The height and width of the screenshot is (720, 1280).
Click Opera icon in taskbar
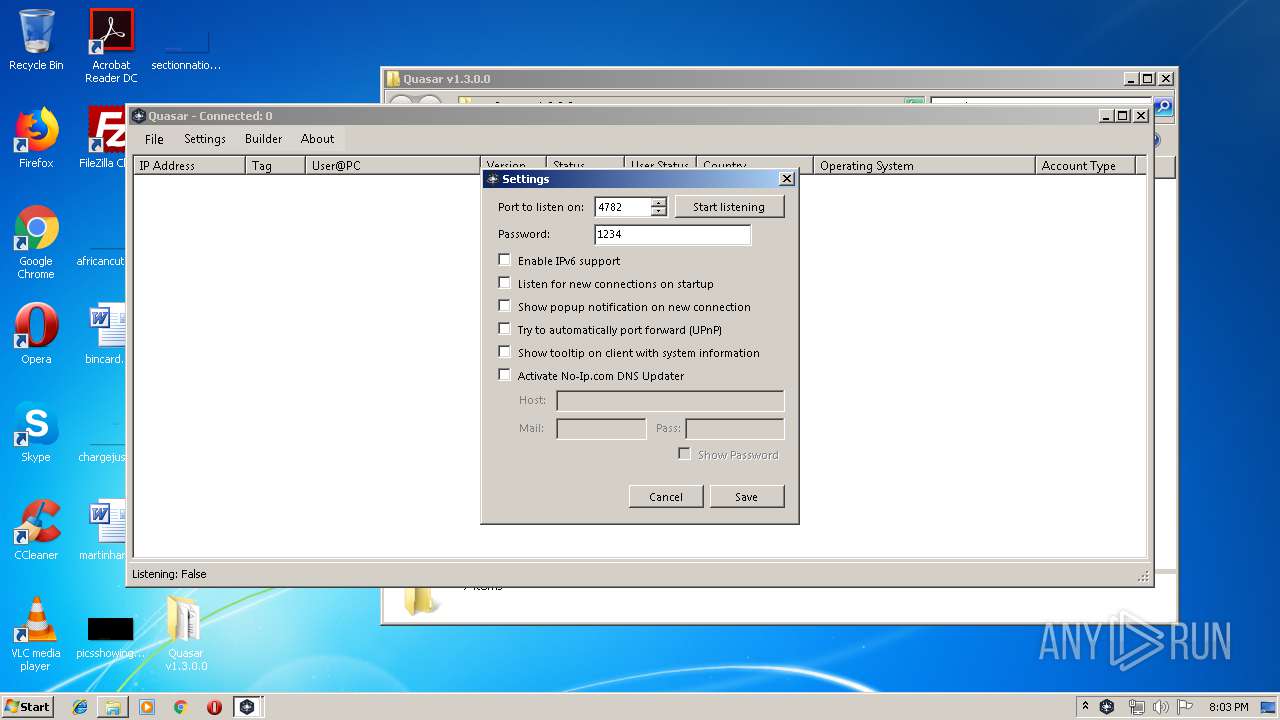coord(214,707)
